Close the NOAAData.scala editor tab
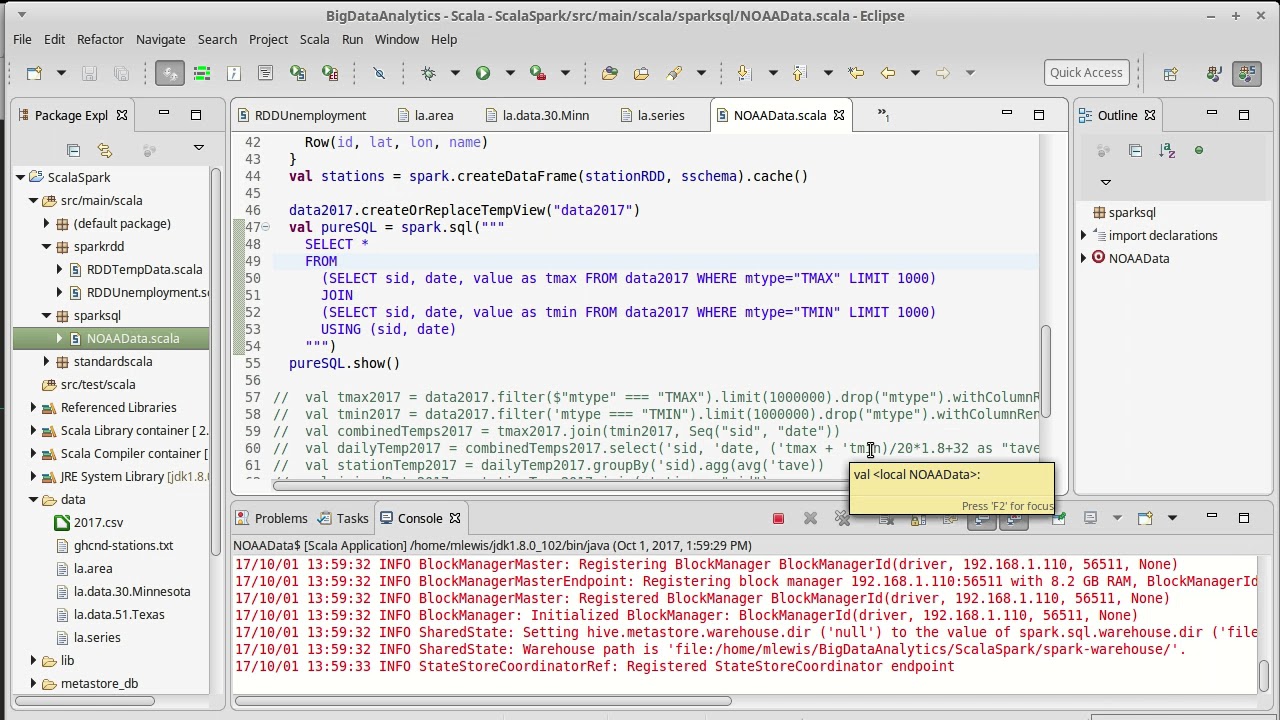 tap(839, 115)
